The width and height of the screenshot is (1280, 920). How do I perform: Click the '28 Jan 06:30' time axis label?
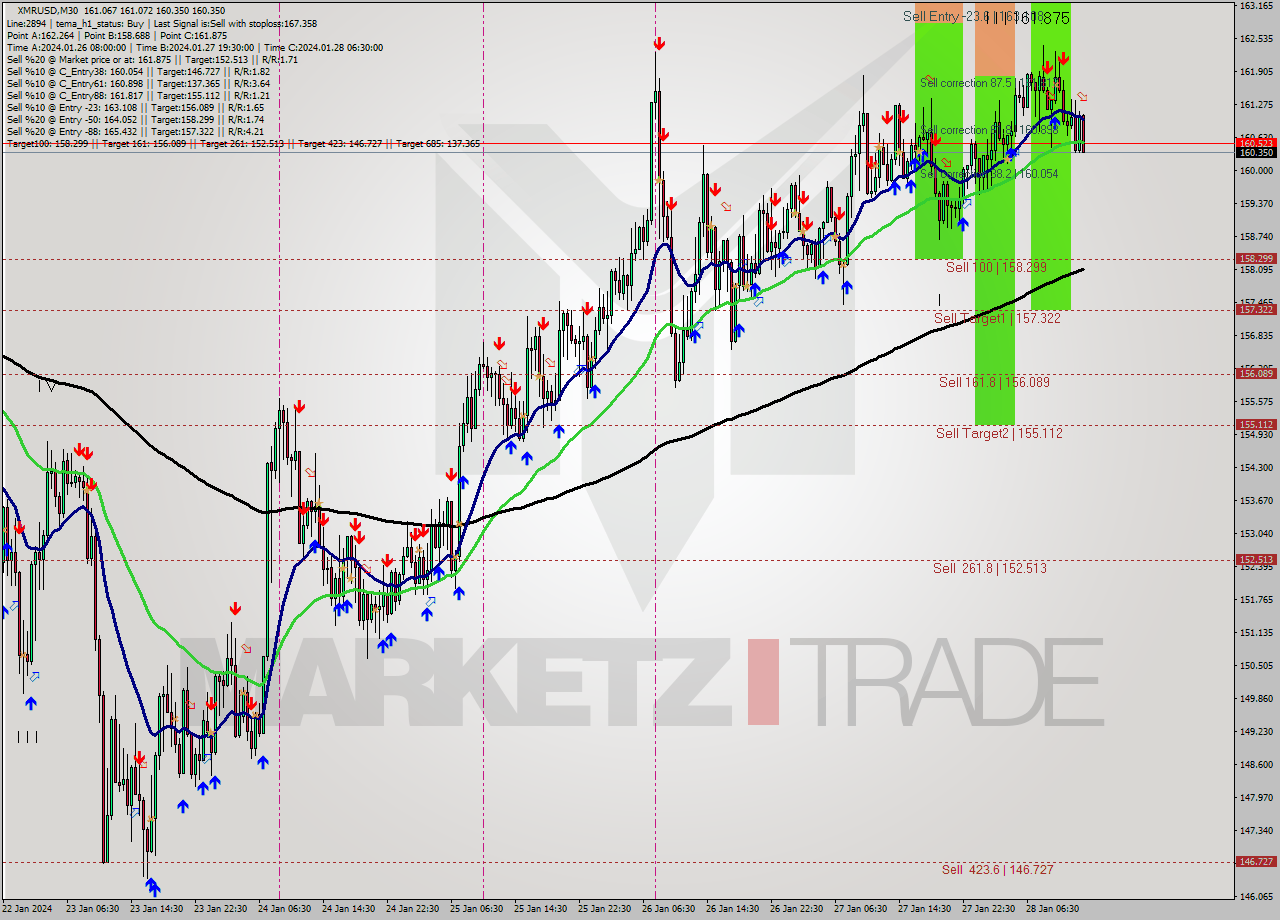[x=1053, y=909]
